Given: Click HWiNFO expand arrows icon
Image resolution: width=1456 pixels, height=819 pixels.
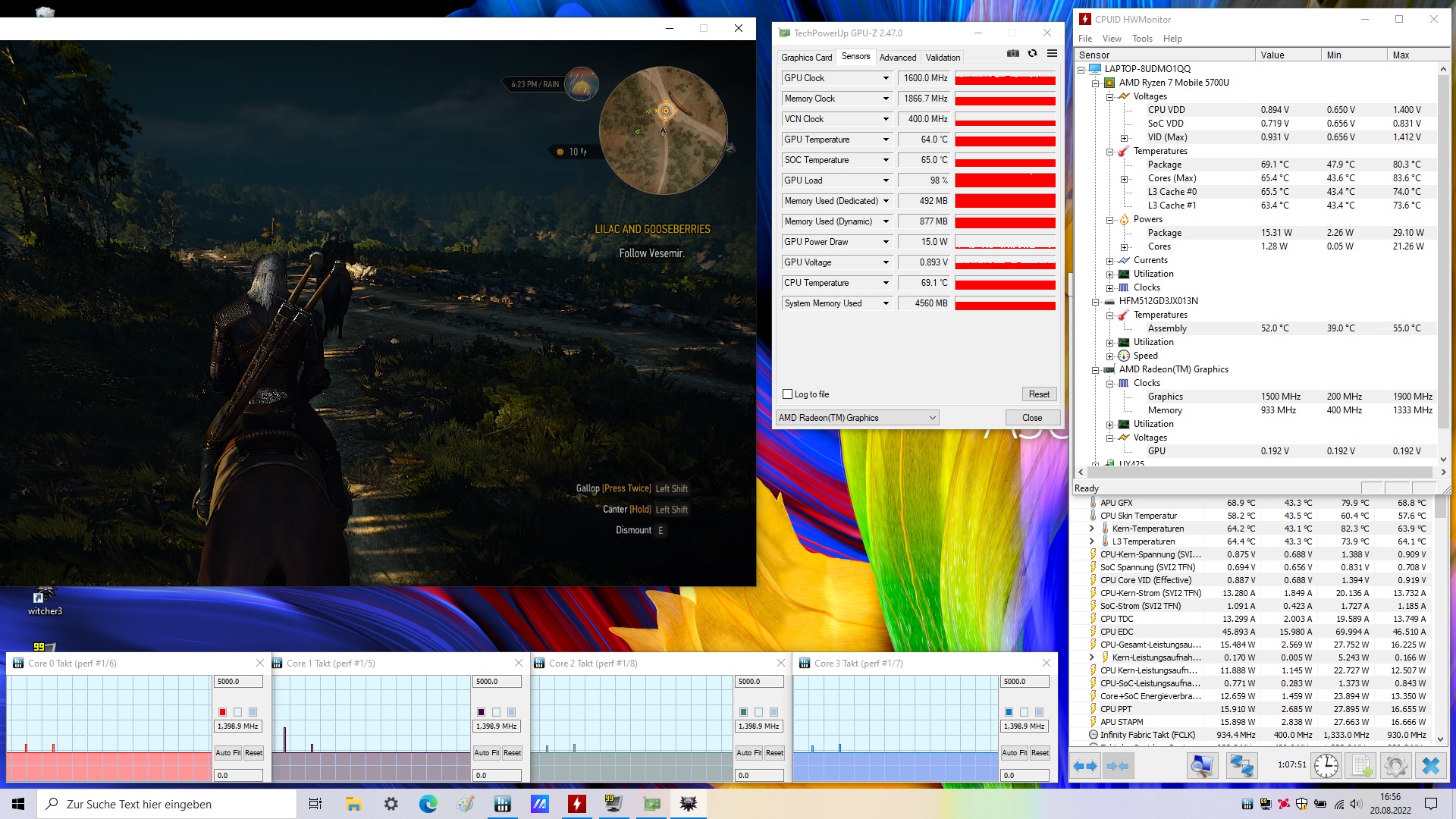Looking at the screenshot, I should (1085, 766).
